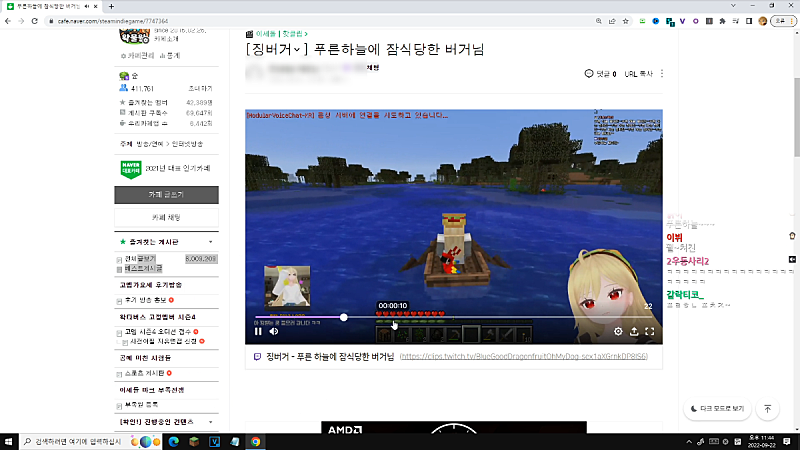Open the 부족민 등록 board
Viewport: 800px width, 450px height.
click(x=141, y=405)
